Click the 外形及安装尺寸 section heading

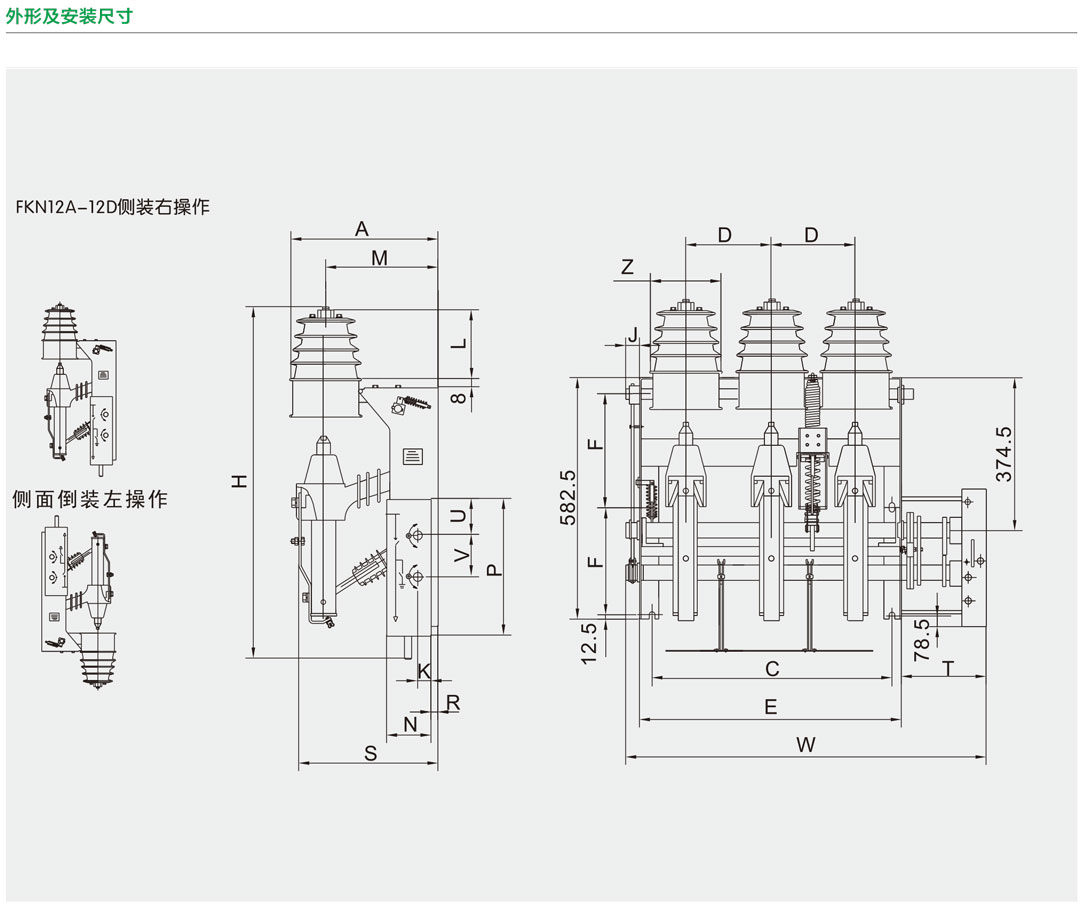[x=68, y=16]
